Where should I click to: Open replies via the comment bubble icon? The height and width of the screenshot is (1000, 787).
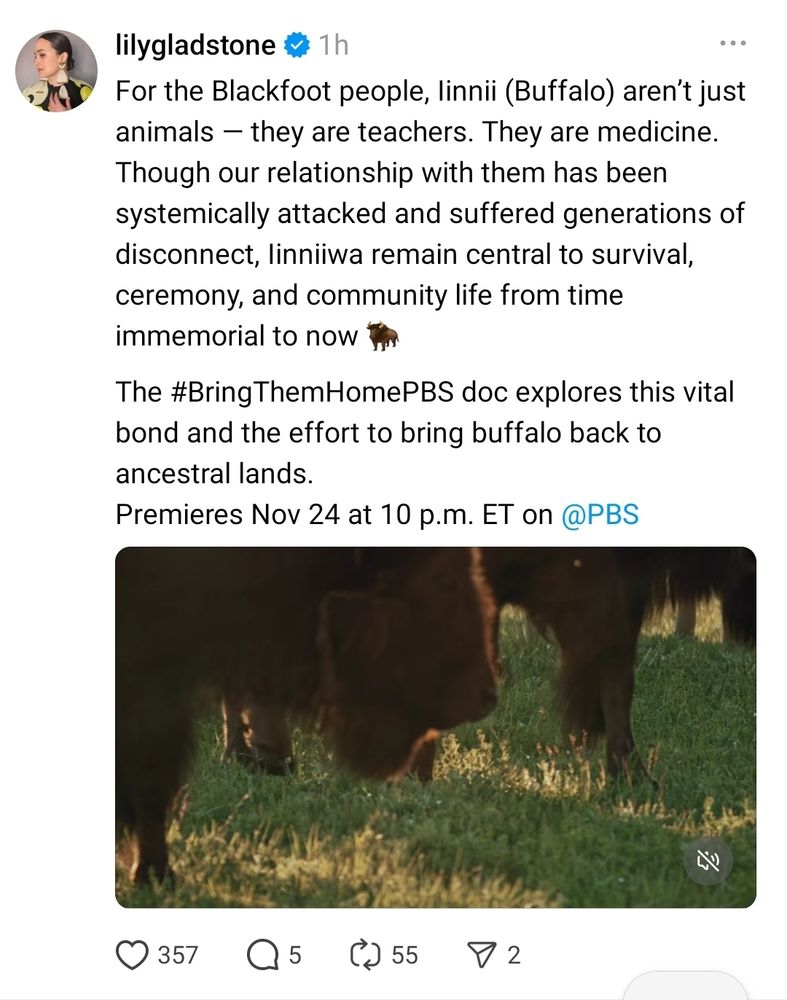point(261,955)
